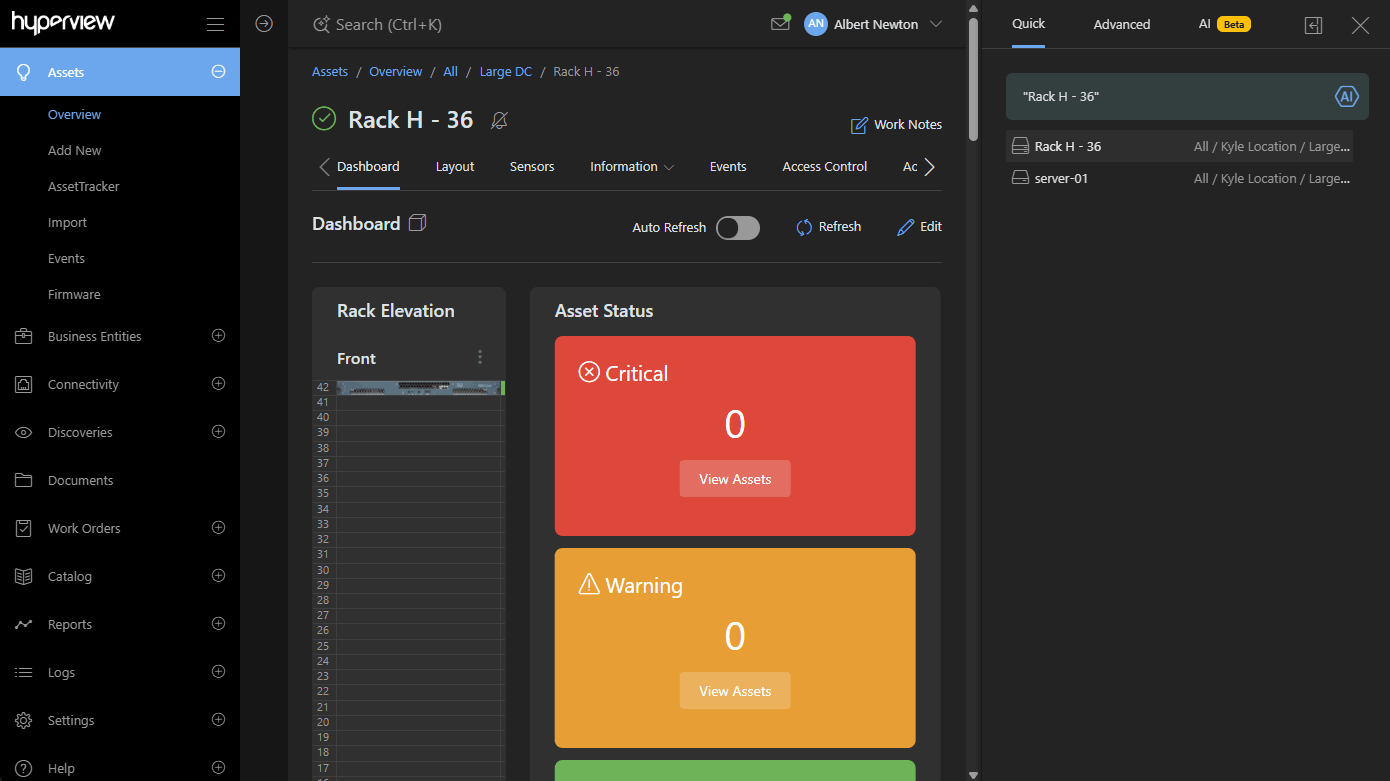Expand the Business Entities section
Viewport: 1390px width, 781px height.
pos(219,336)
